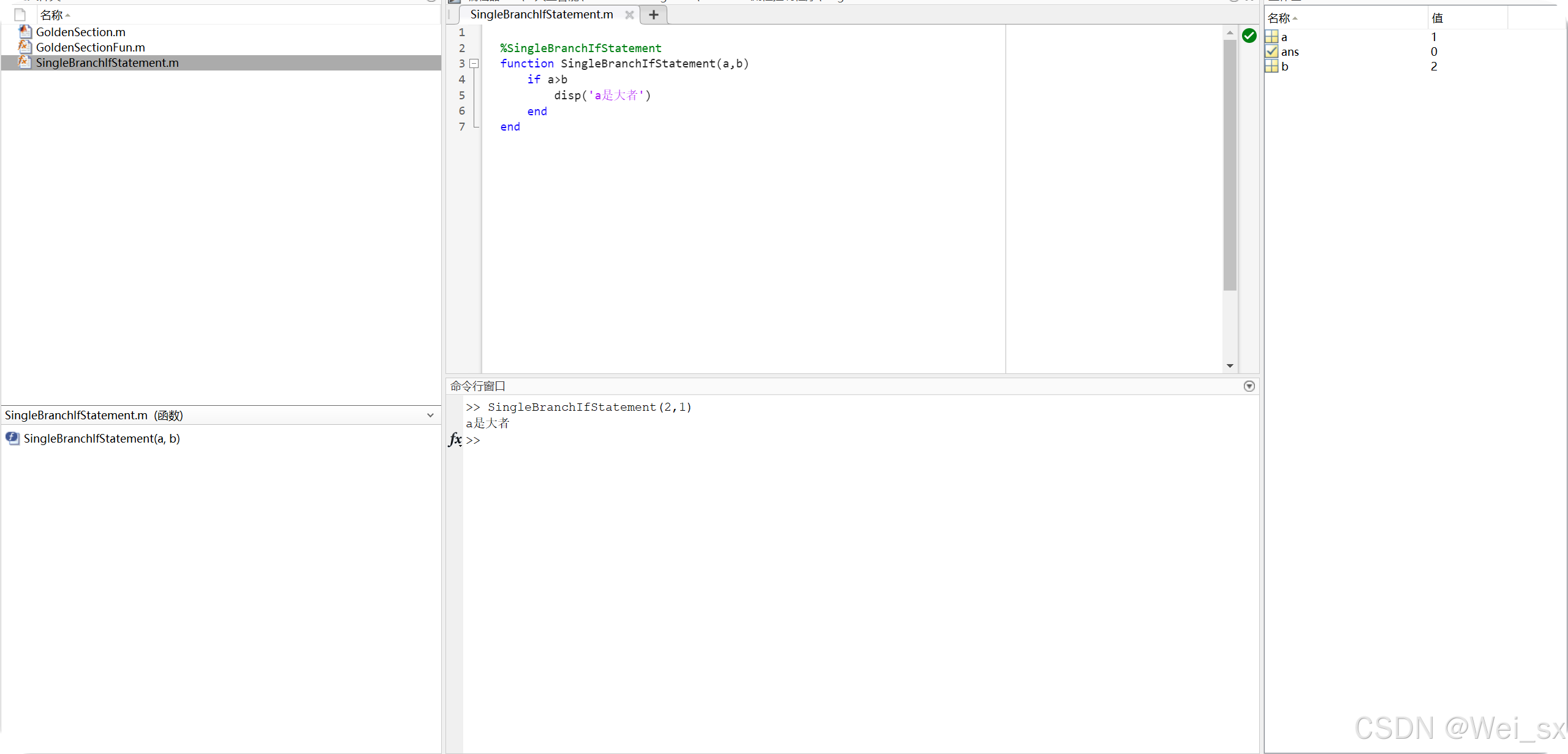Click the GoldenSection.m file icon

click(25, 32)
